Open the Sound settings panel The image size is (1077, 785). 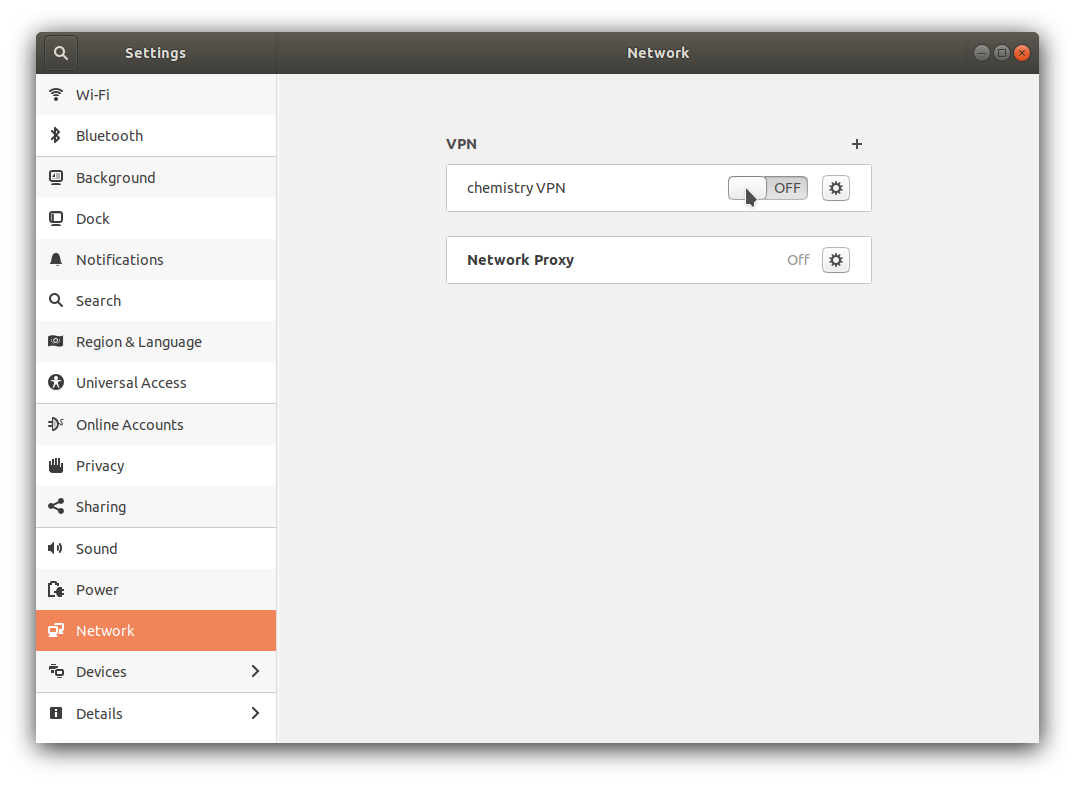point(156,549)
